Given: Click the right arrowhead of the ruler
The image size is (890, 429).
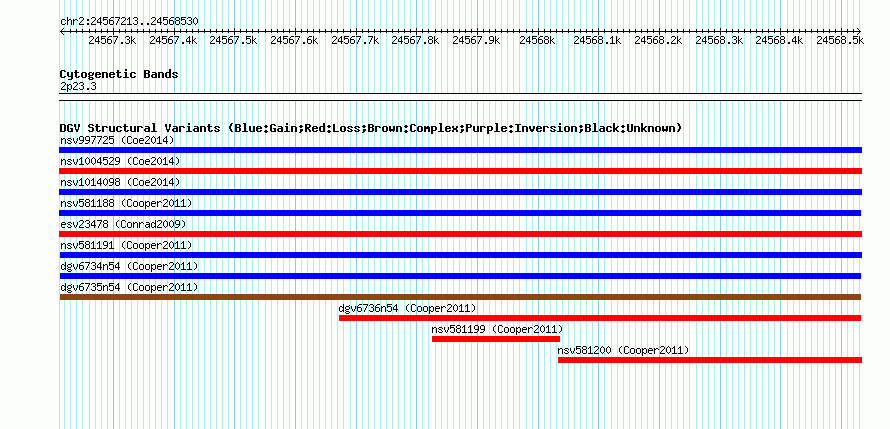Looking at the screenshot, I should (x=859, y=31).
